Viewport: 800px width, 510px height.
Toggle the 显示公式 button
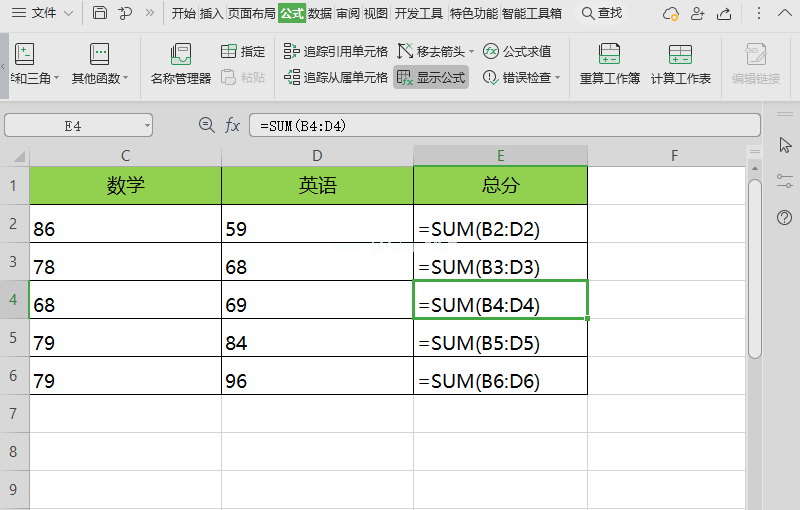[x=431, y=78]
